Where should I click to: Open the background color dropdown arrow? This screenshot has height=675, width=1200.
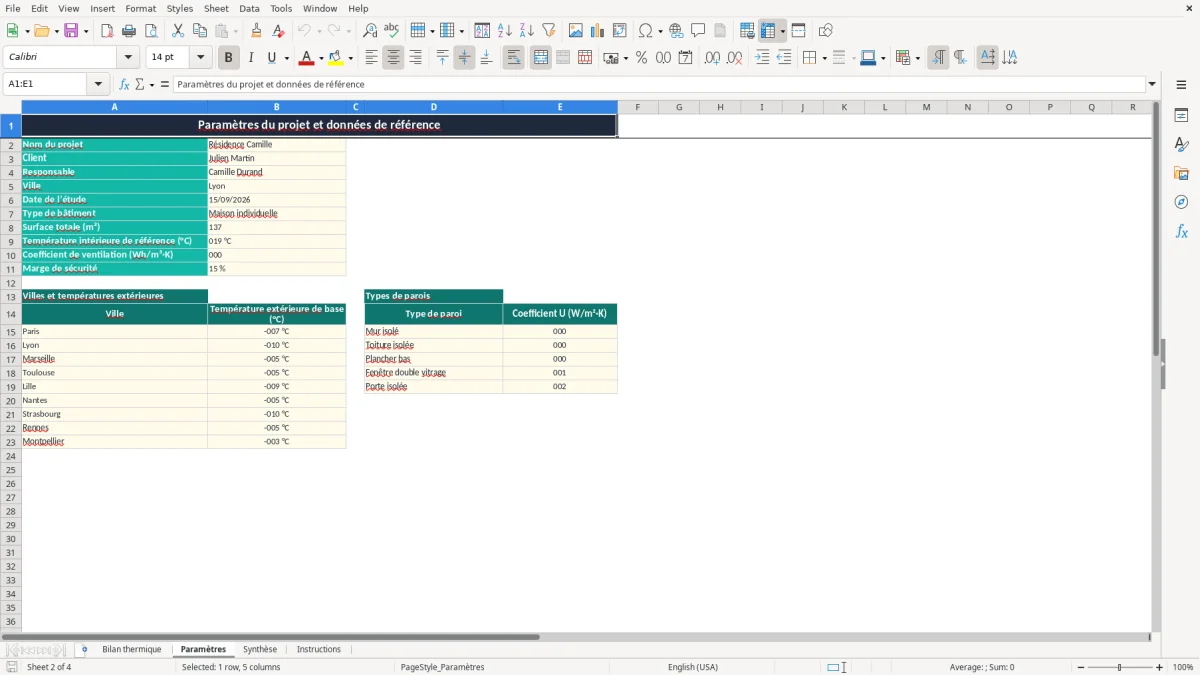pyautogui.click(x=350, y=58)
